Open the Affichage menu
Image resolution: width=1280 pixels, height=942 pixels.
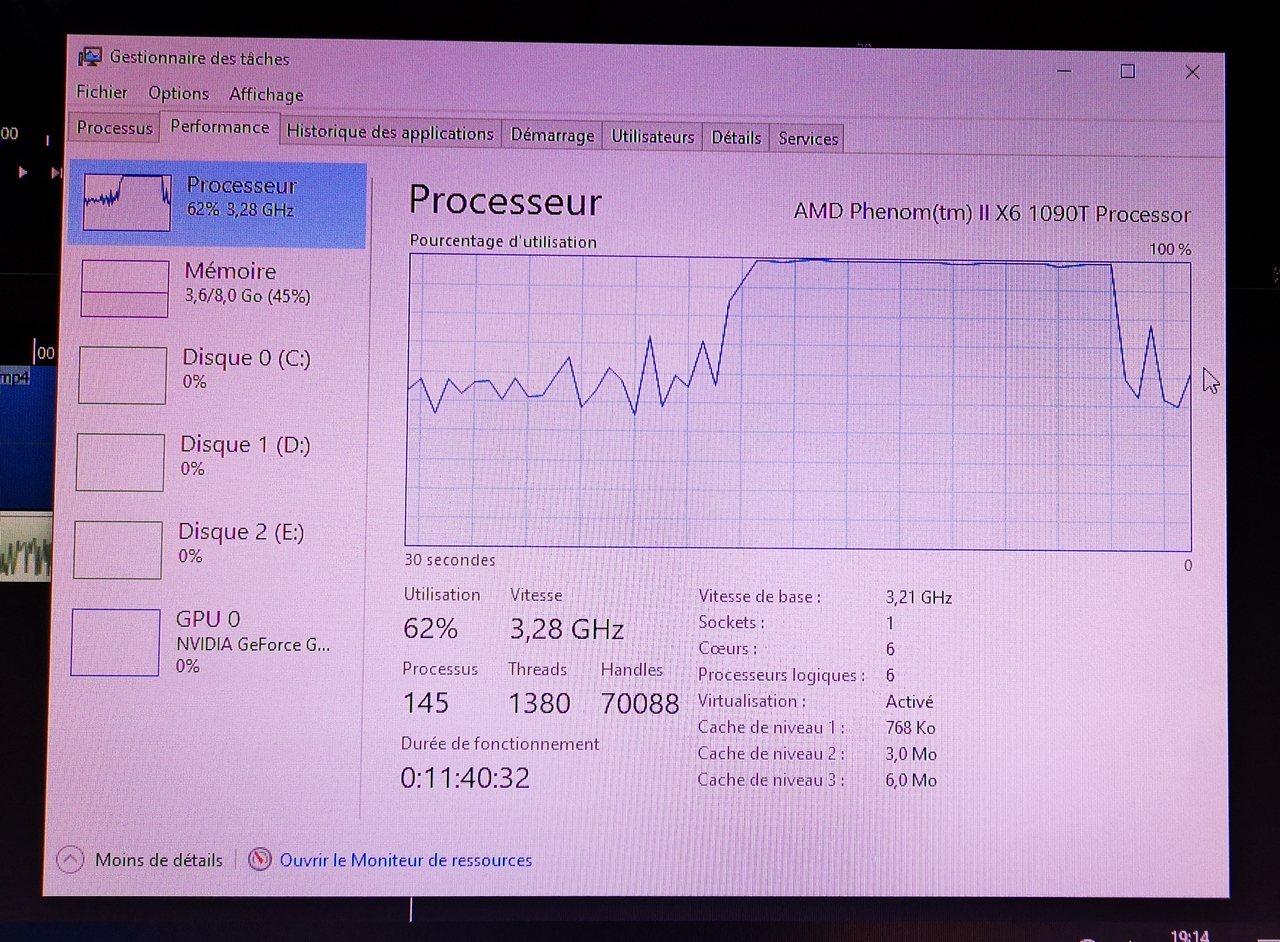coord(266,94)
